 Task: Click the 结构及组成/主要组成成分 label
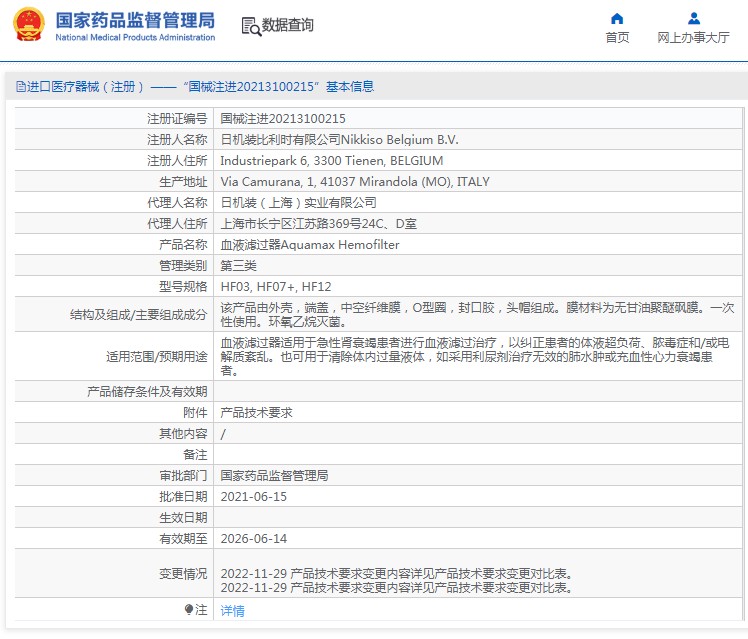click(x=138, y=314)
